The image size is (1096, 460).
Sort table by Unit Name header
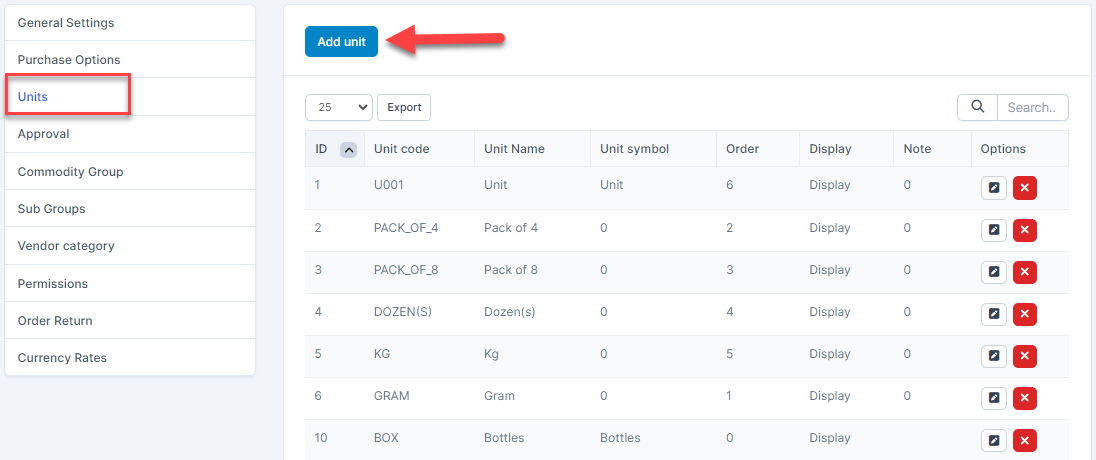pos(514,149)
